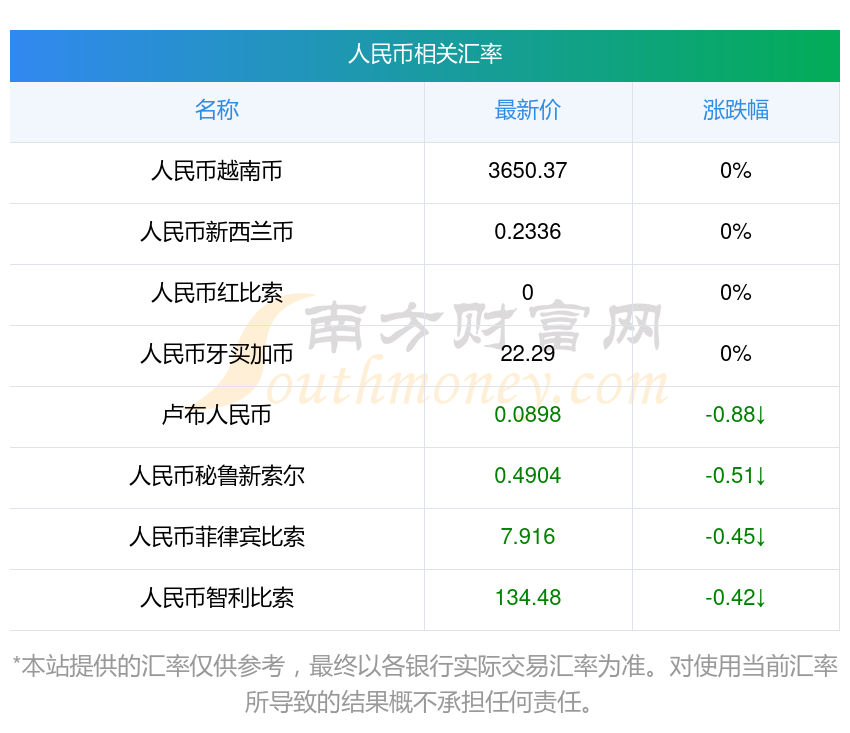Click the 7.916 price value
Viewport: 850px width, 733px height.
tap(527, 537)
